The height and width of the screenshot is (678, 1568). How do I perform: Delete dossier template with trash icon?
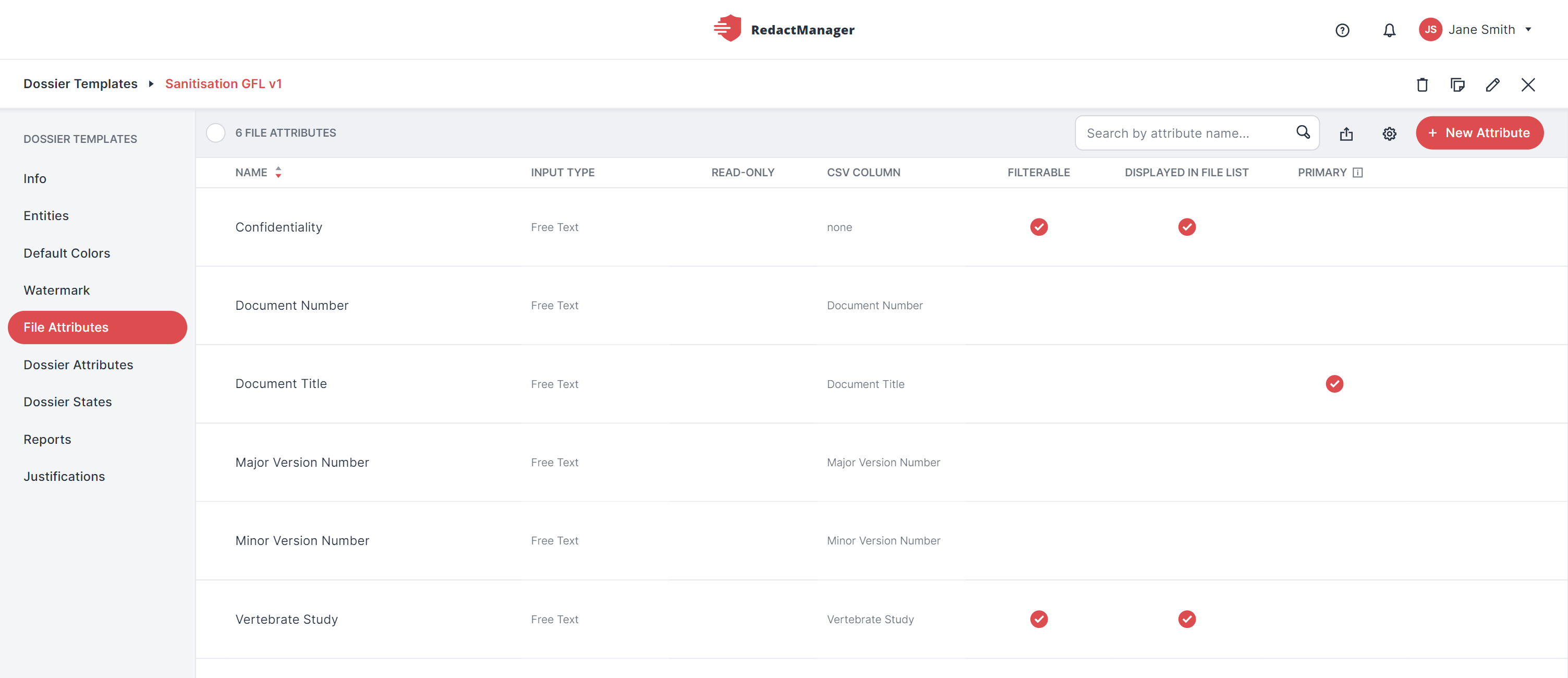point(1422,84)
